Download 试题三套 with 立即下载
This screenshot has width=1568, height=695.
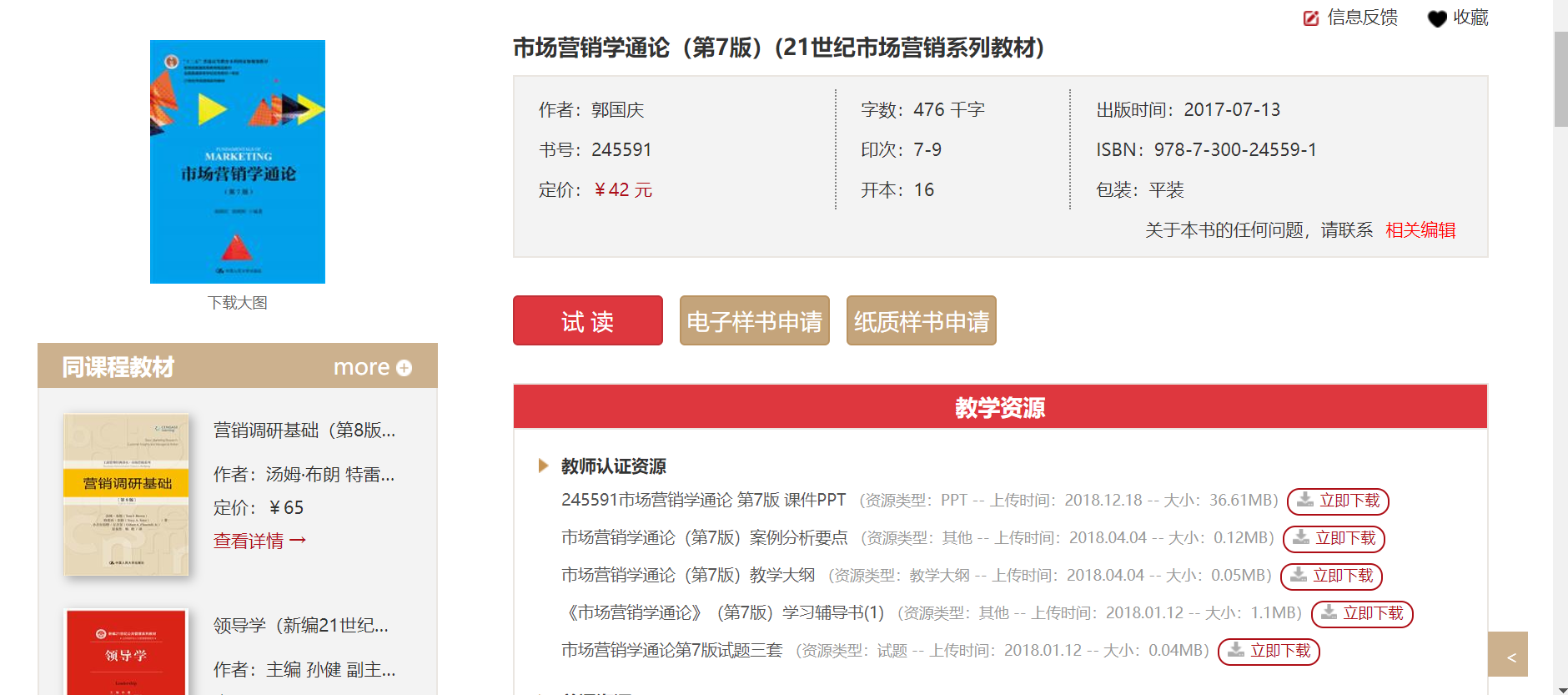point(1269,651)
